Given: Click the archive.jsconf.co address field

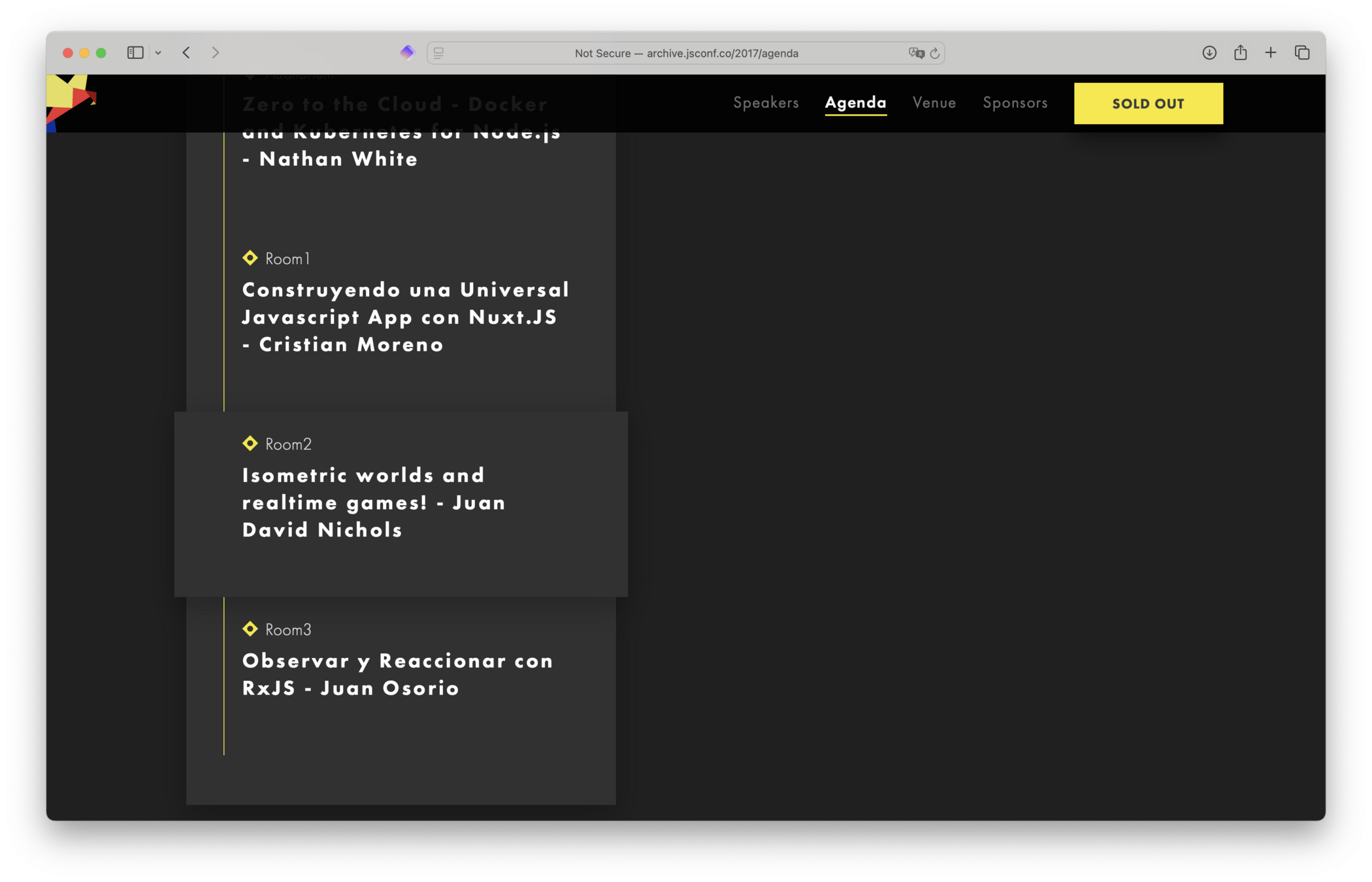Looking at the screenshot, I should tap(686, 53).
